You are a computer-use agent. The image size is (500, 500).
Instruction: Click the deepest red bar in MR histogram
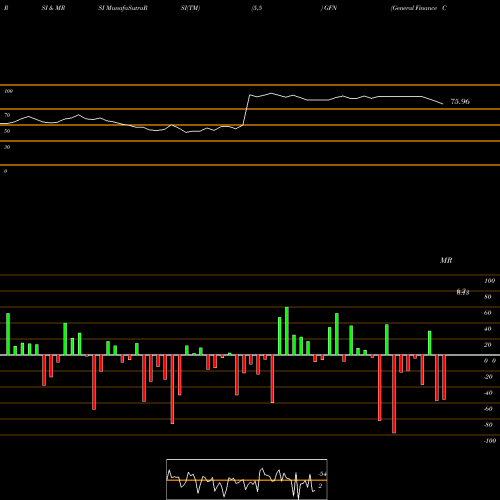394,394
